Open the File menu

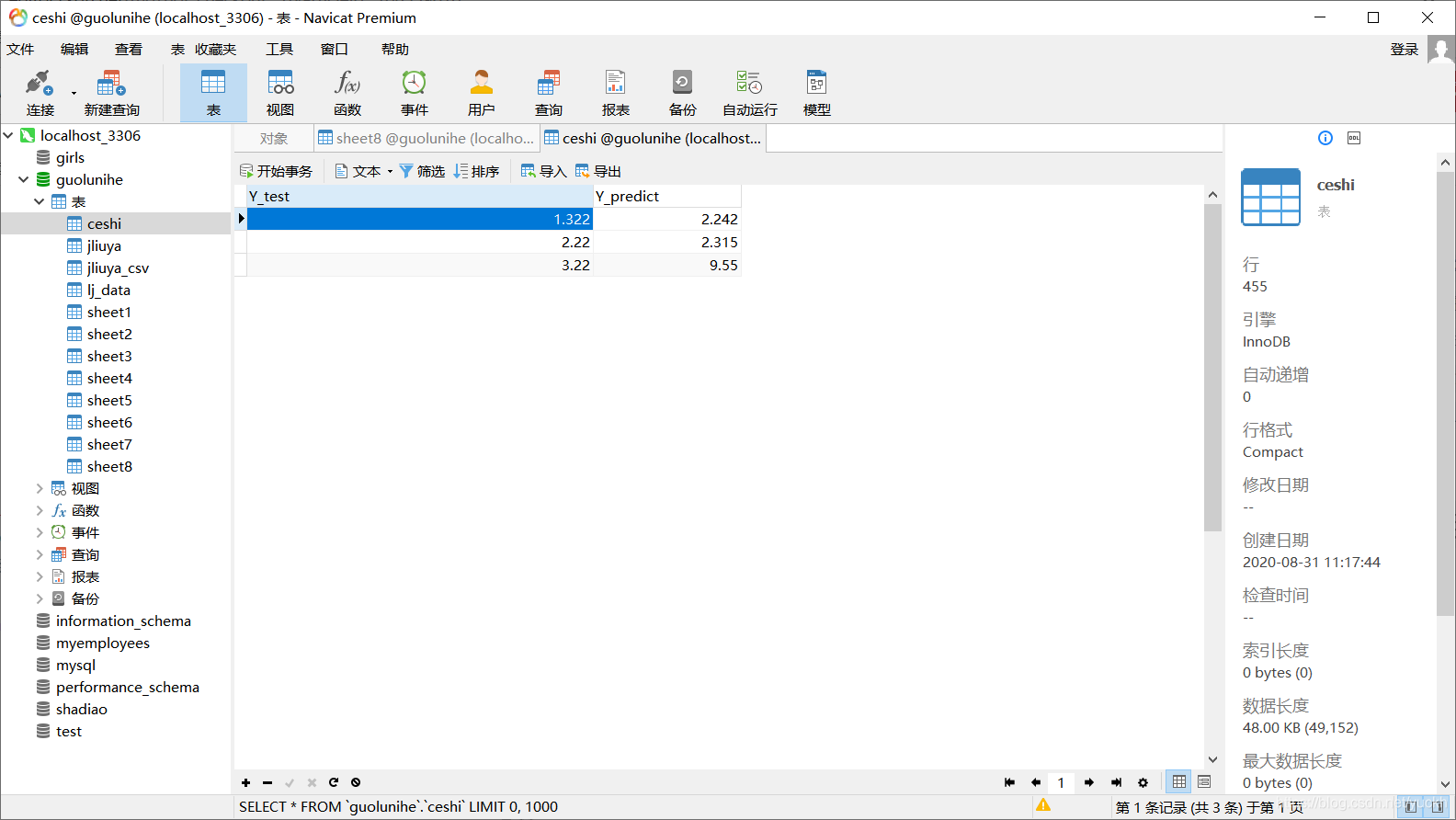point(20,49)
